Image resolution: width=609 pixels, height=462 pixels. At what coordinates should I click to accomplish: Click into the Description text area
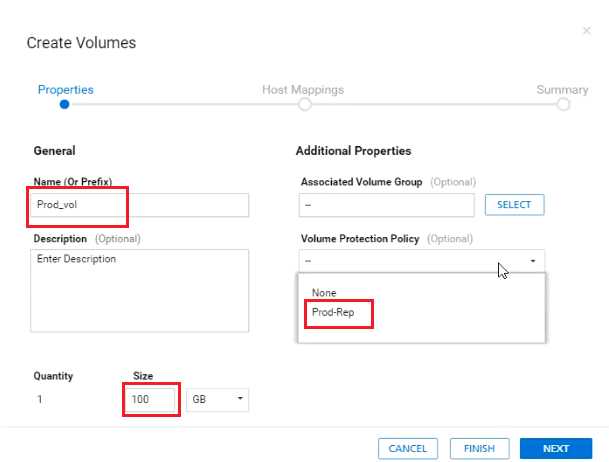pos(140,290)
